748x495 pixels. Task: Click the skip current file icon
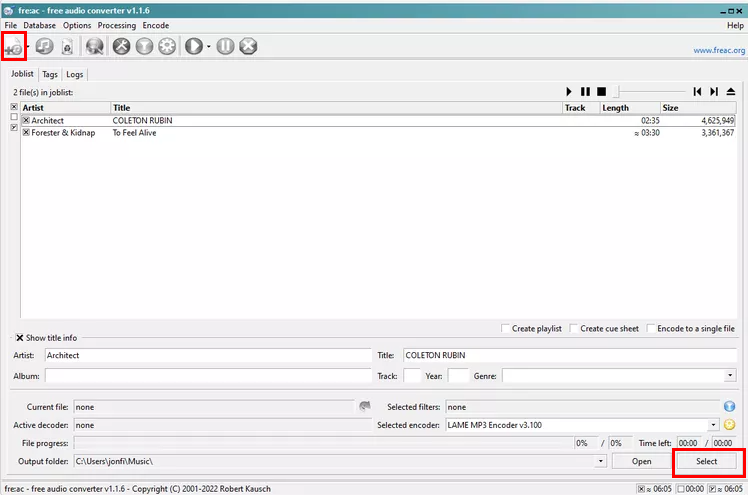pos(365,406)
